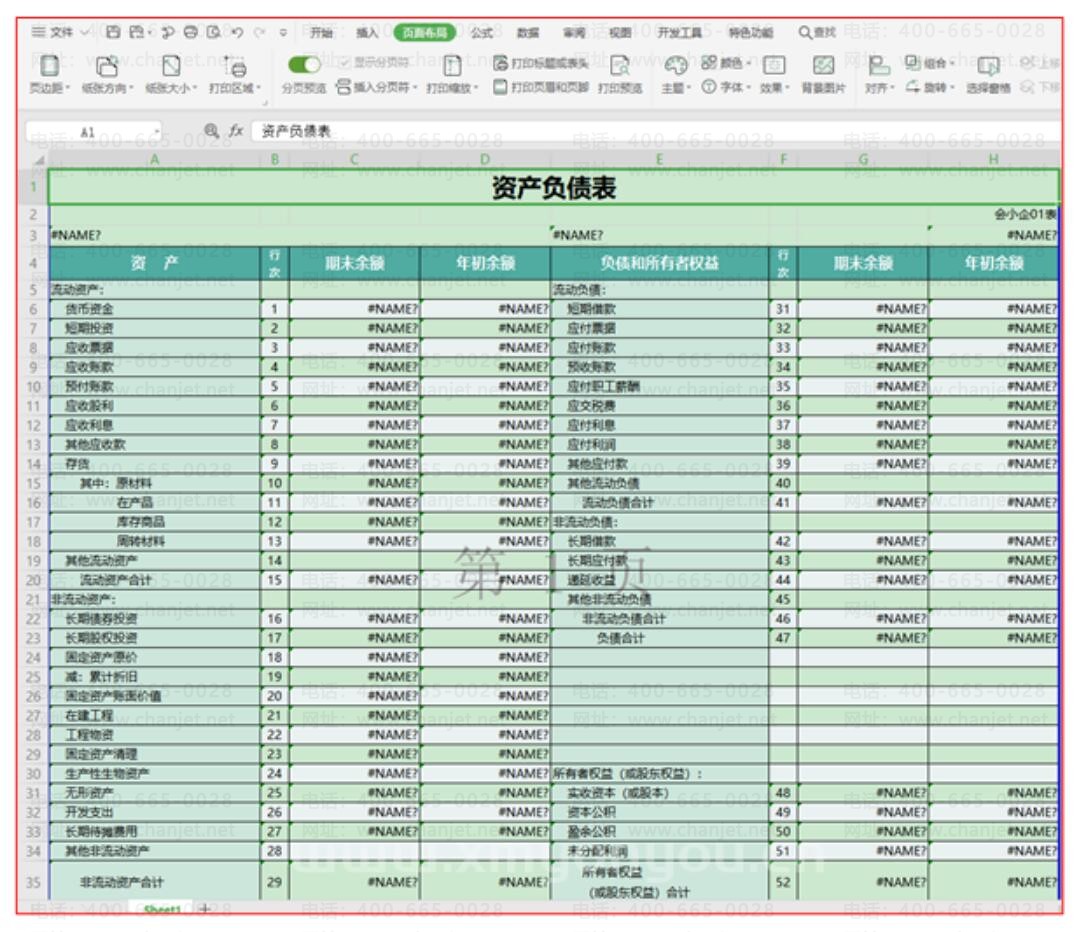Switch to the 开始 tab

tap(321, 32)
